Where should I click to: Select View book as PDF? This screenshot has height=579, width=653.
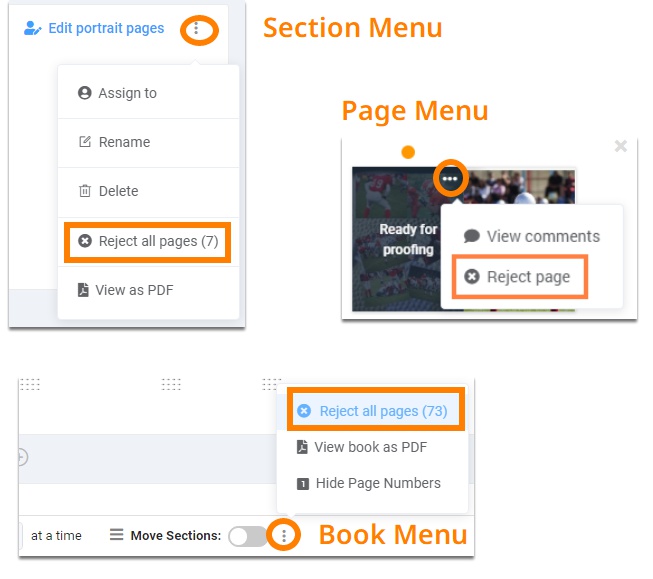372,447
